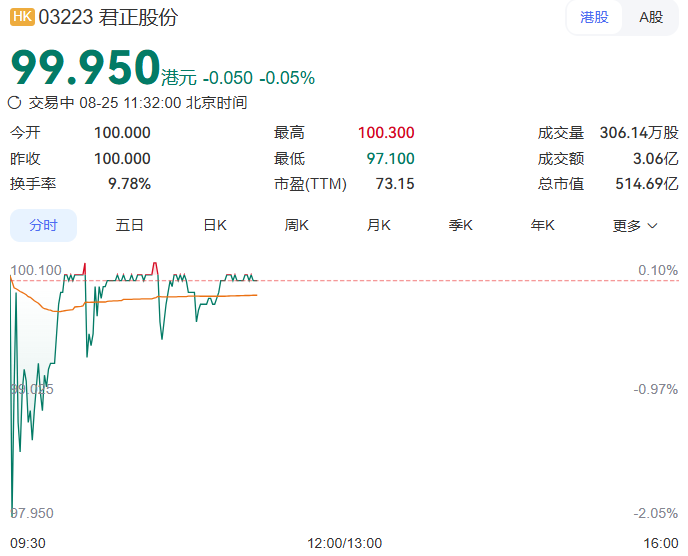Image resolution: width=688 pixels, height=556 pixels.
Task: Click the 总市值 label
Action: [561, 184]
